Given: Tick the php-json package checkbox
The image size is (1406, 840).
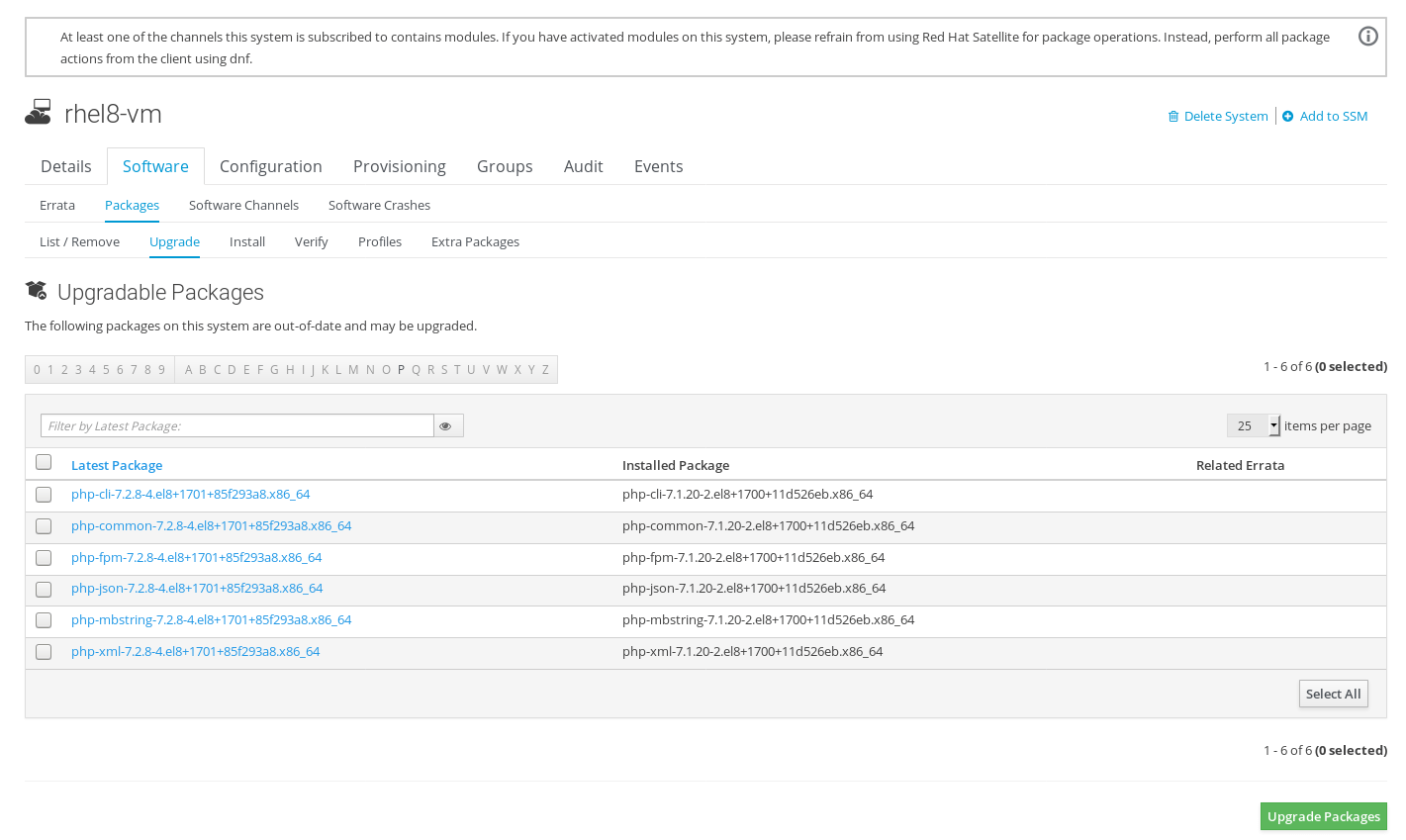Looking at the screenshot, I should (x=44, y=589).
